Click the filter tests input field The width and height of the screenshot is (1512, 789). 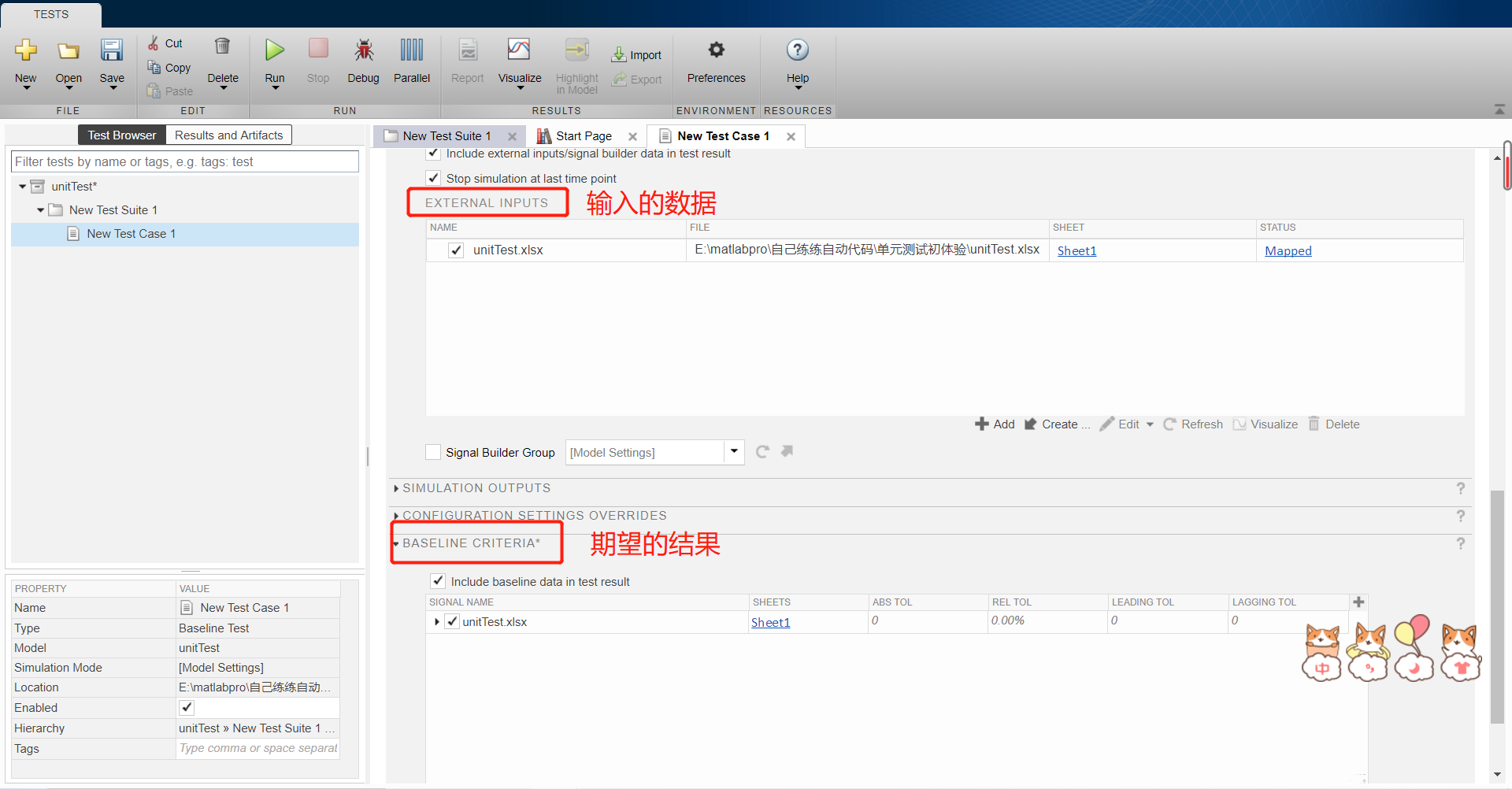[x=184, y=161]
